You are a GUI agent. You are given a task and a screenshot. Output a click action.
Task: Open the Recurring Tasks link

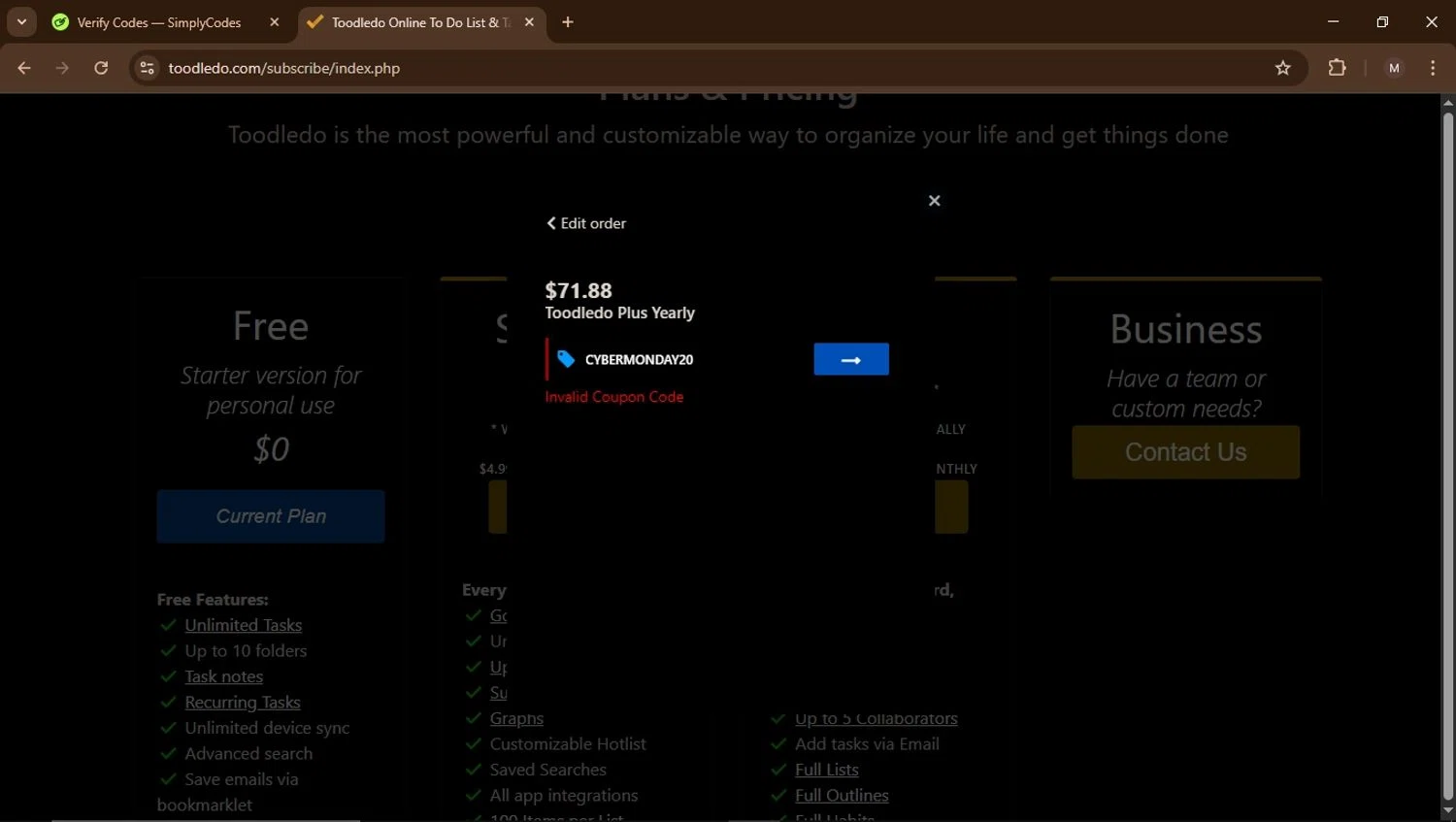pos(243,702)
